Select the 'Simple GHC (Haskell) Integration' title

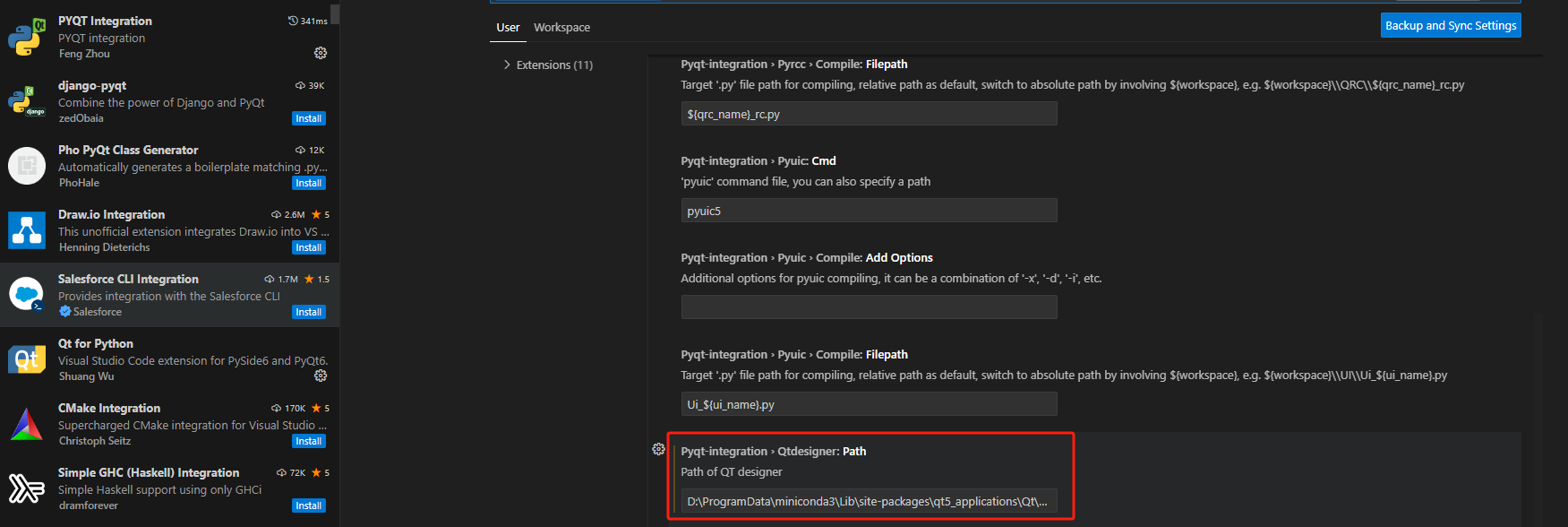tap(149, 472)
